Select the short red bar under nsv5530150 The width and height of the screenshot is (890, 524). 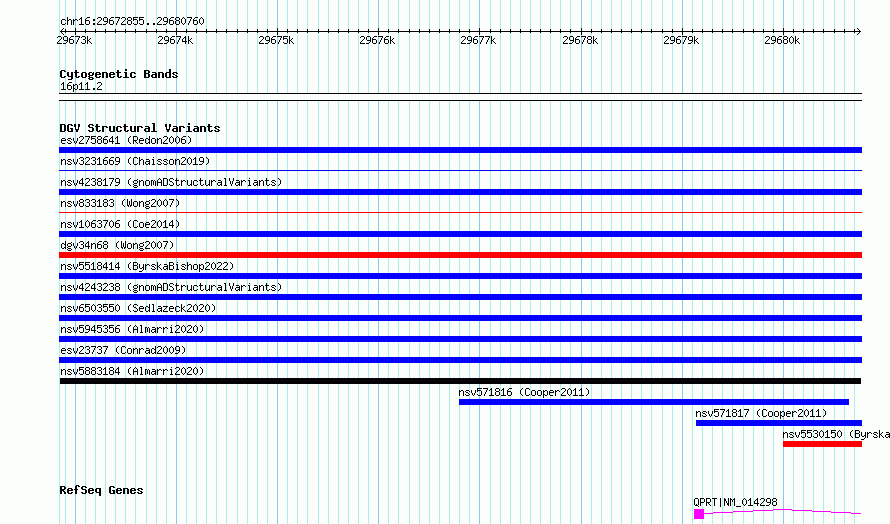(822, 444)
